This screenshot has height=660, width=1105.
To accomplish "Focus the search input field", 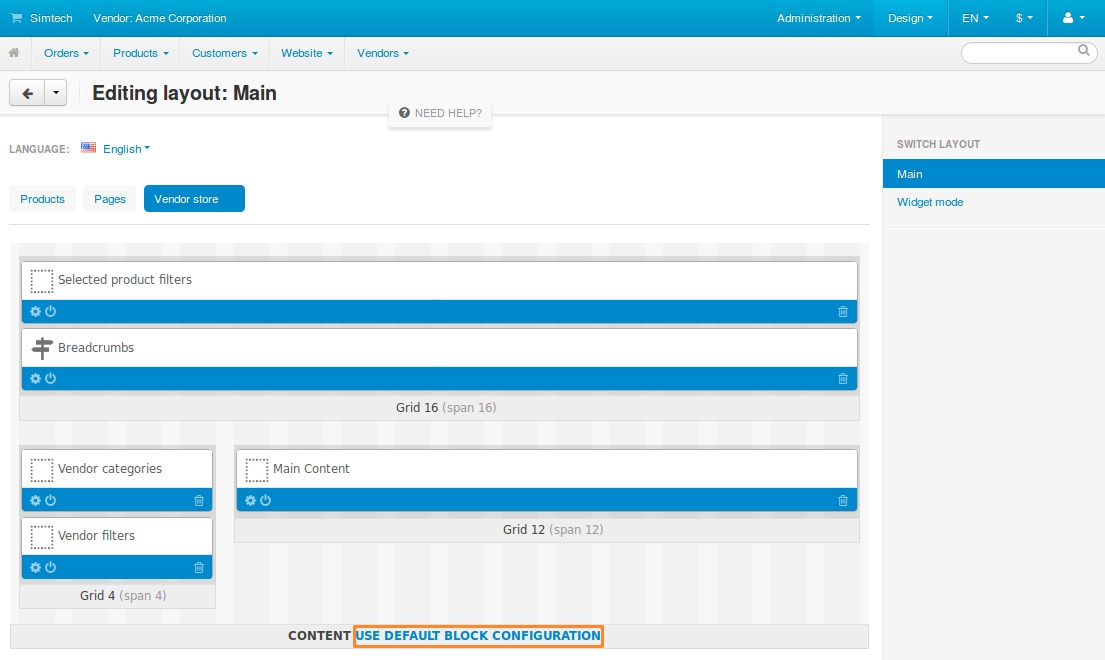I will (x=1020, y=53).
